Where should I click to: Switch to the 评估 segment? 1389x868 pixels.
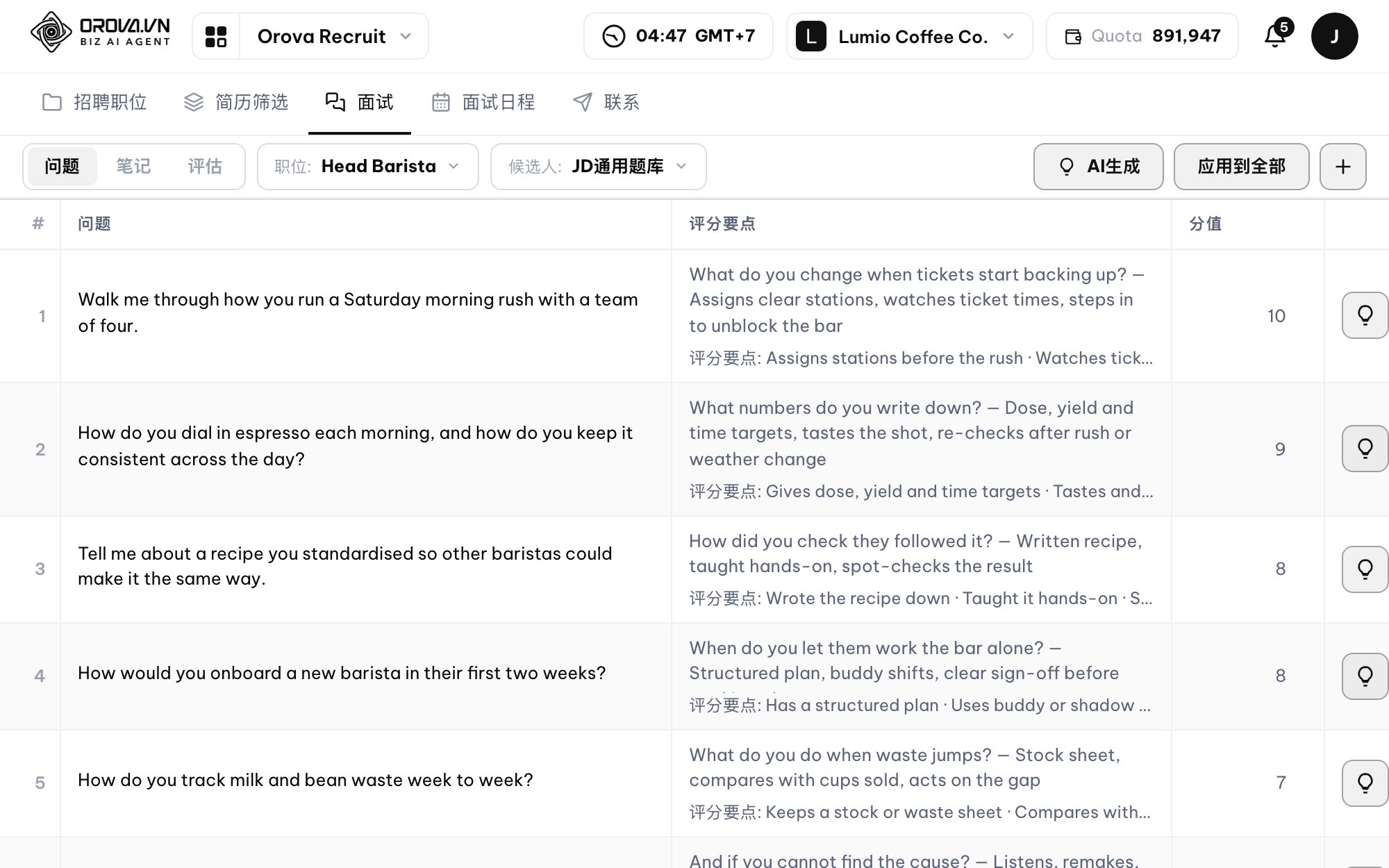tap(204, 167)
